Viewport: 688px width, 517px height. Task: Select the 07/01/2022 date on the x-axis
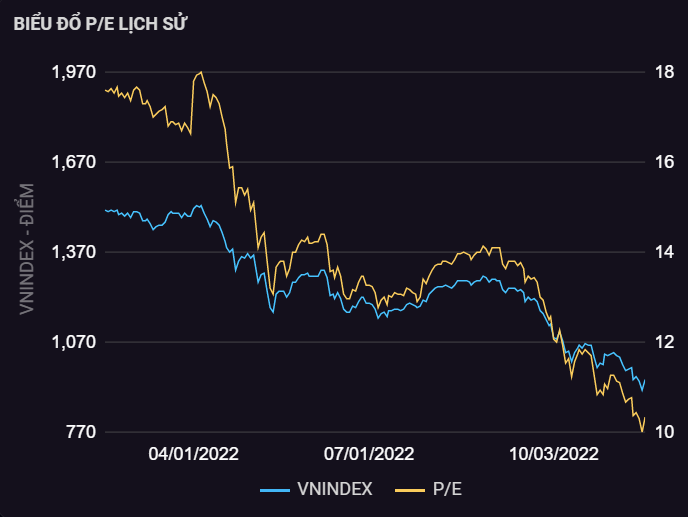point(369,454)
